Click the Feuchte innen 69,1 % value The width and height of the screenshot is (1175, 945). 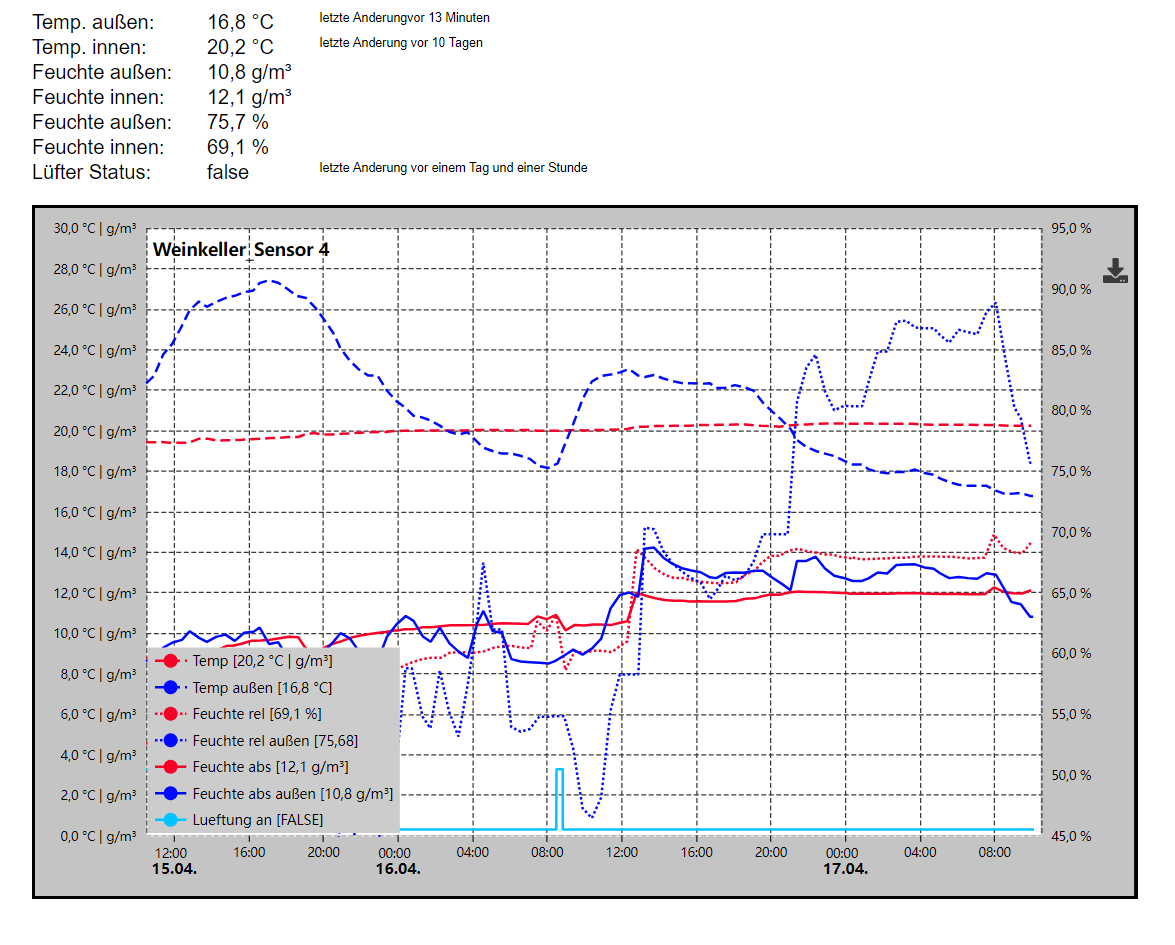238,147
